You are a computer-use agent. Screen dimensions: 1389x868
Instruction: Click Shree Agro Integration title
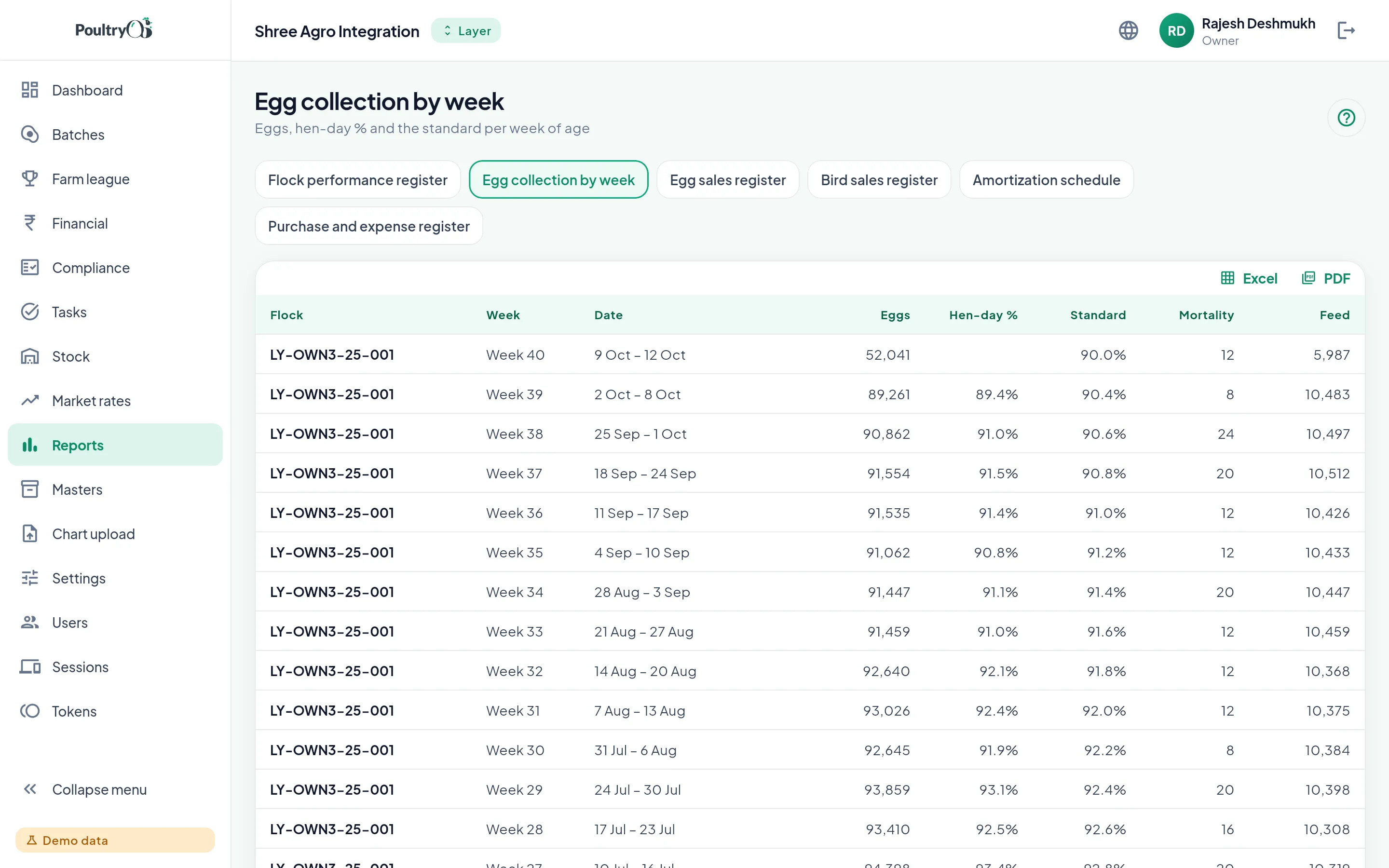(337, 31)
